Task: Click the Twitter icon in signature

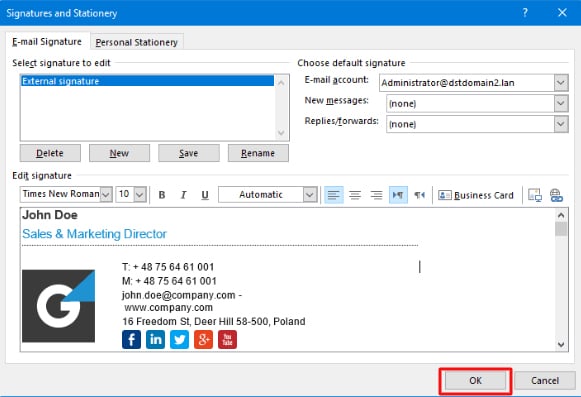Action: tap(179, 340)
